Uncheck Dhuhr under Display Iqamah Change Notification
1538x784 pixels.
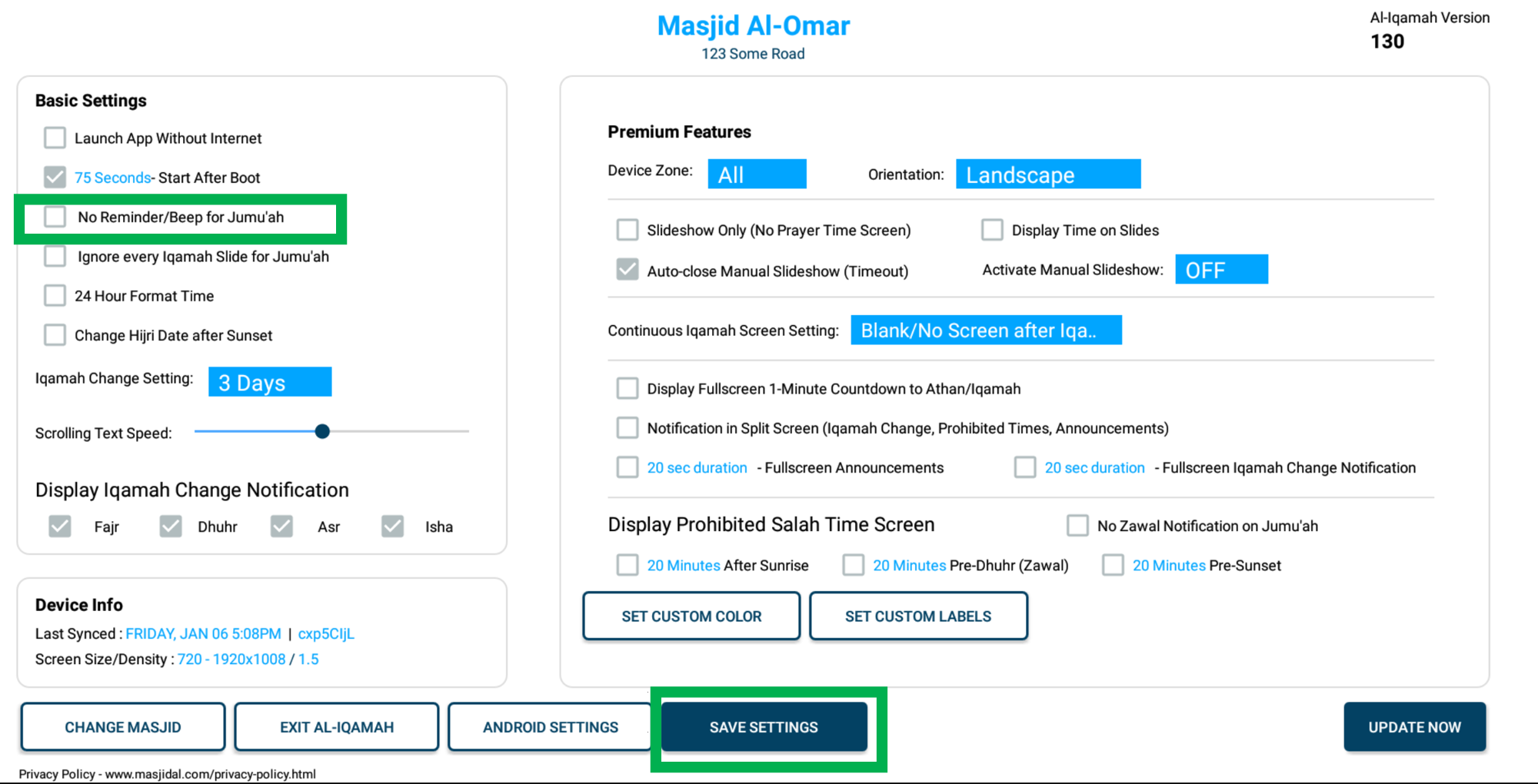click(171, 526)
